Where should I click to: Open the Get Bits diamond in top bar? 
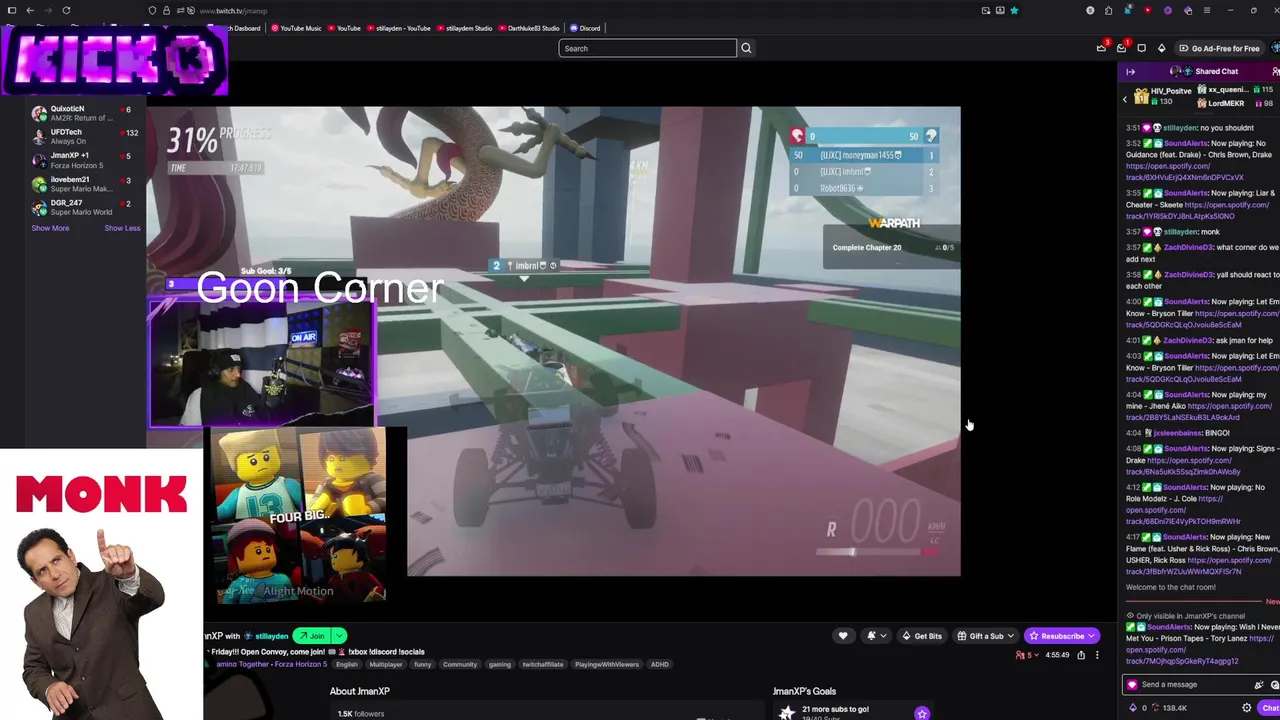click(x=1161, y=48)
